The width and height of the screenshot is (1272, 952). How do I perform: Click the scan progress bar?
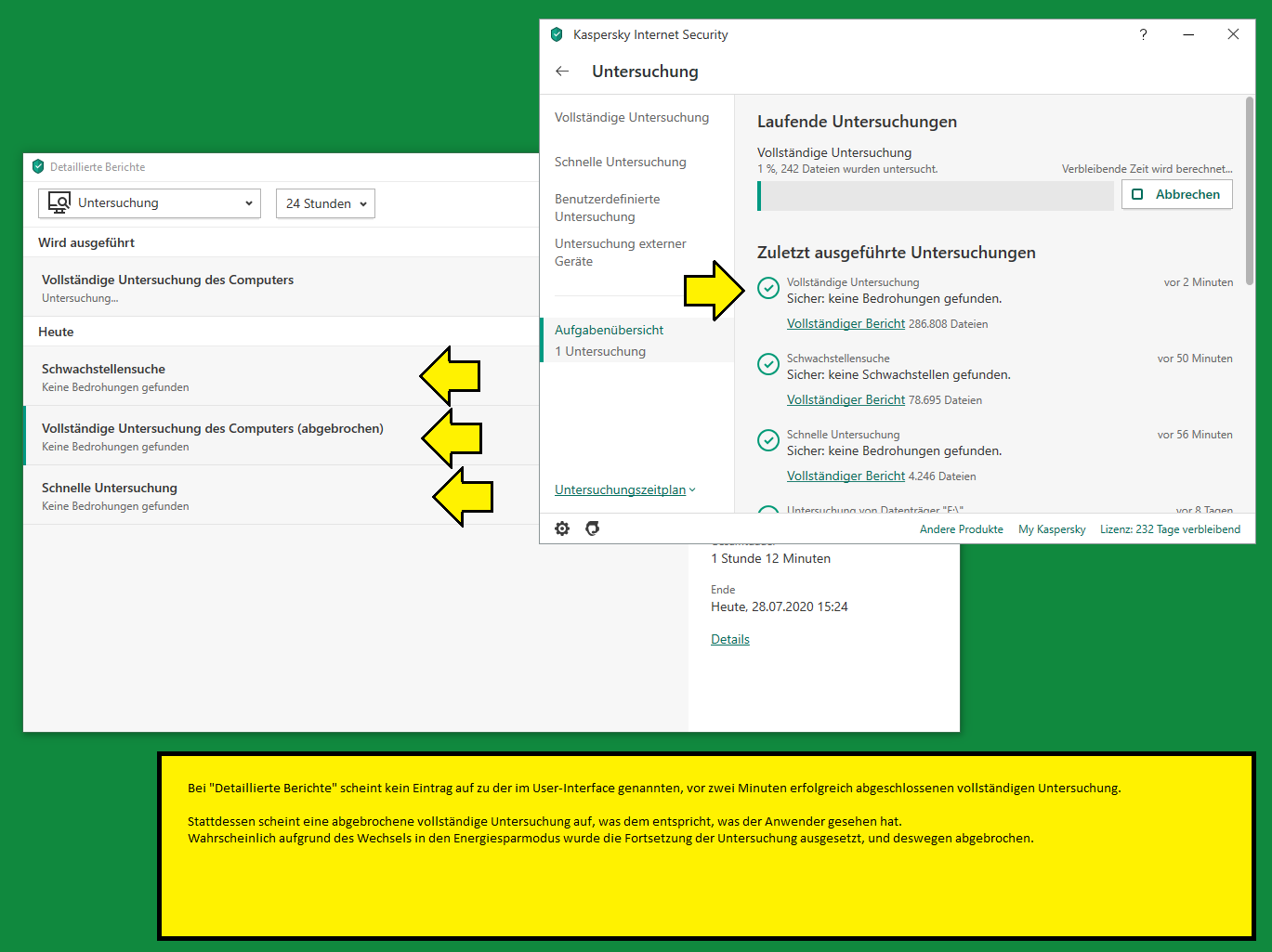(936, 196)
